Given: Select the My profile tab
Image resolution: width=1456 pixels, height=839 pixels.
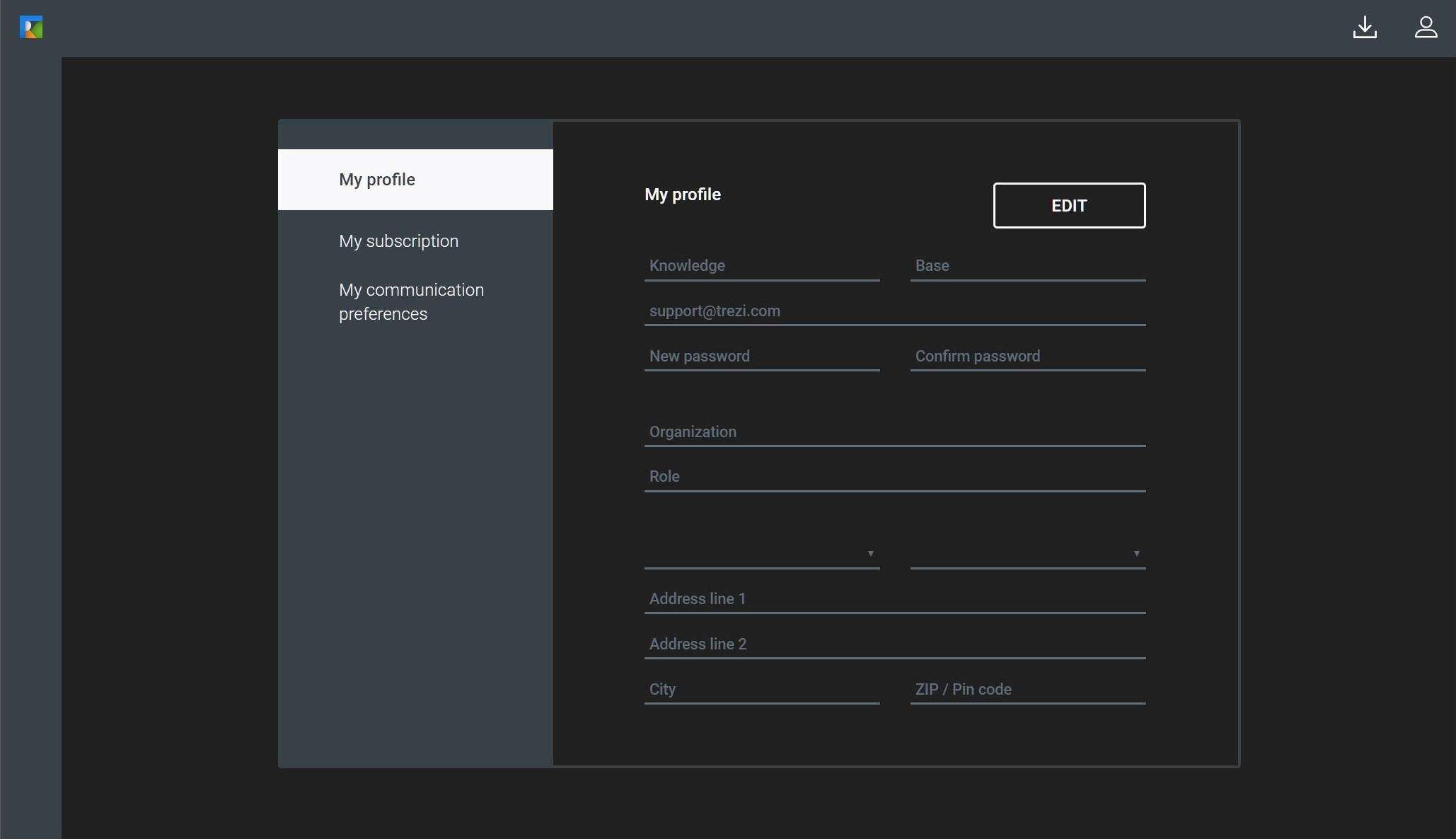Looking at the screenshot, I should point(415,180).
